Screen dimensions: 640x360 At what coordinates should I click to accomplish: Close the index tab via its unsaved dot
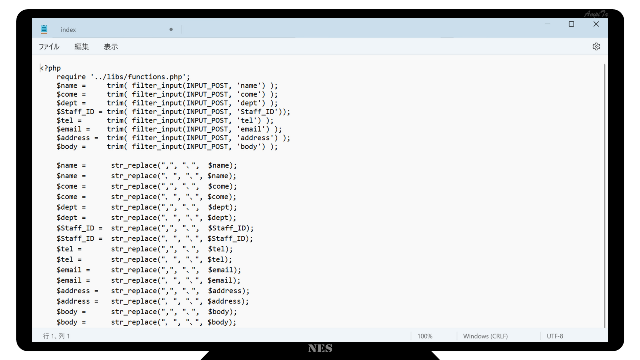(171, 29)
